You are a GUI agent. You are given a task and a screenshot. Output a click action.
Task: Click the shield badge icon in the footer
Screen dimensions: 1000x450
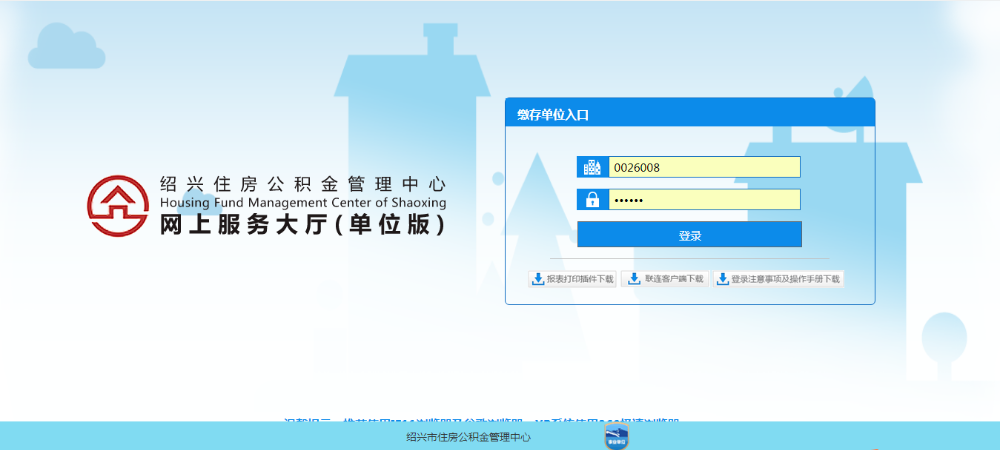tap(617, 438)
